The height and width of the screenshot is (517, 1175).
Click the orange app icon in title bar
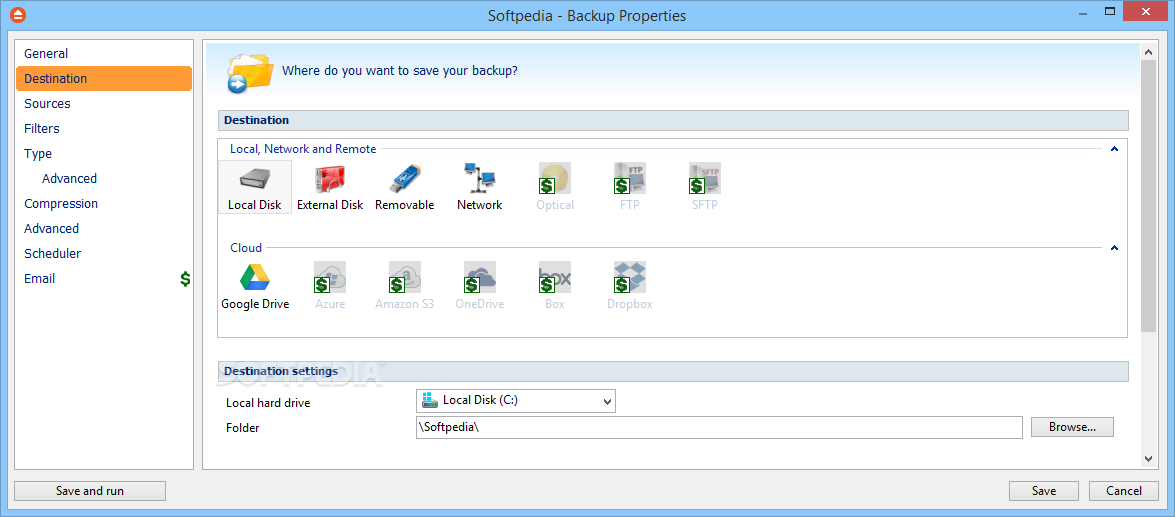(18, 15)
